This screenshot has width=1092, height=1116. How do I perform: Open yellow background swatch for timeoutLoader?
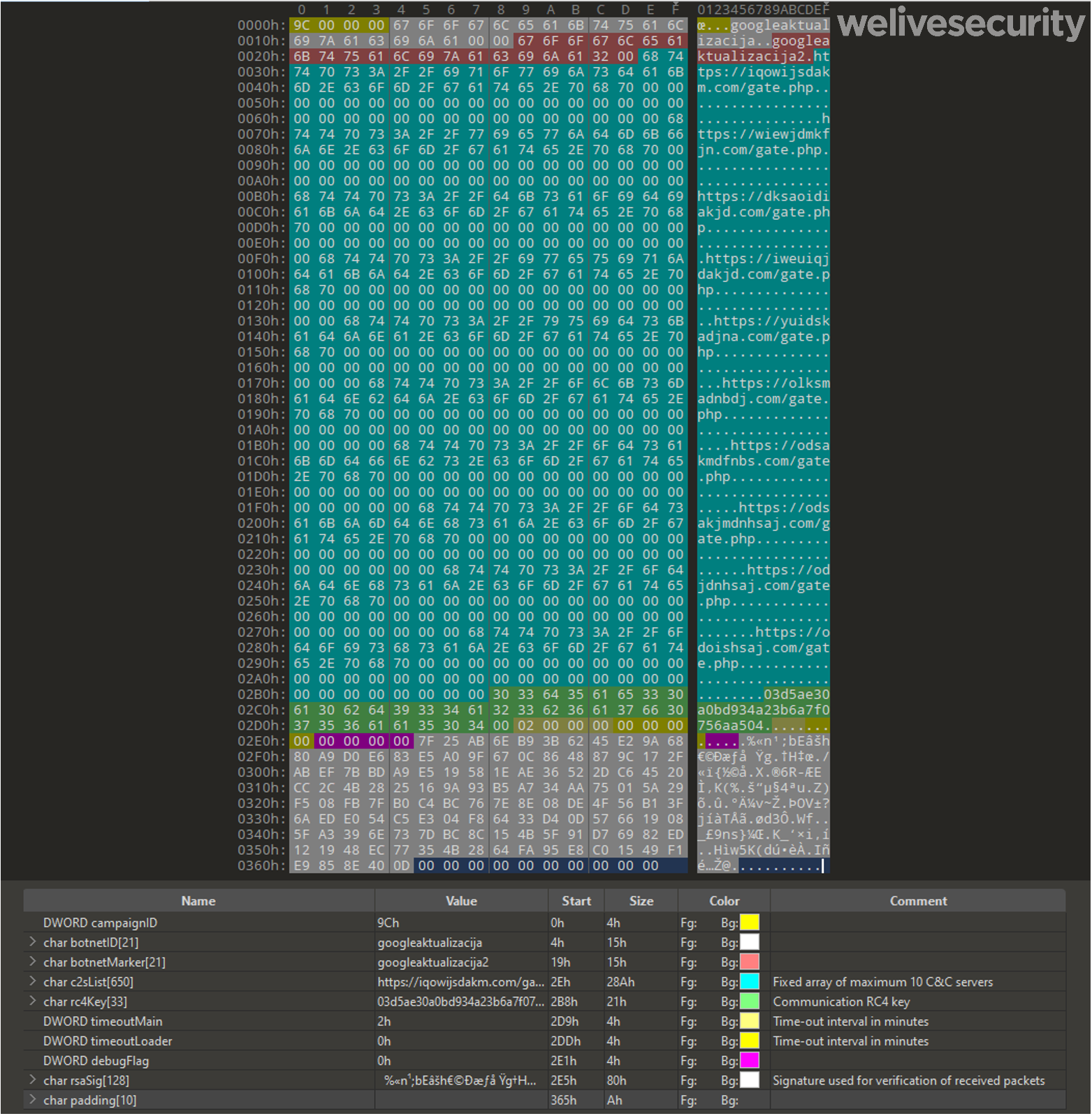coord(750,1041)
